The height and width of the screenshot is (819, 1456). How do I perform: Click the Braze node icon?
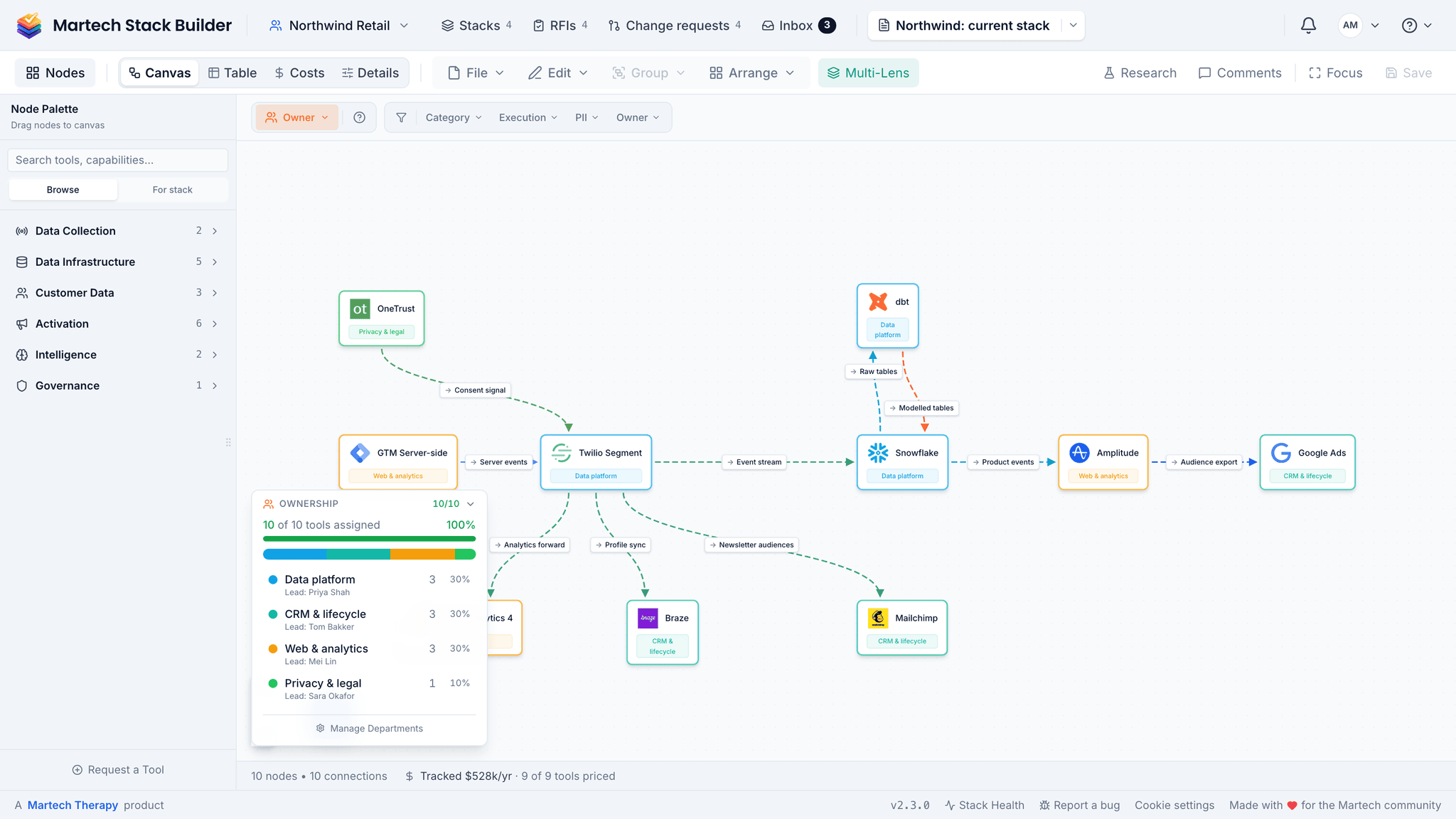pos(648,618)
